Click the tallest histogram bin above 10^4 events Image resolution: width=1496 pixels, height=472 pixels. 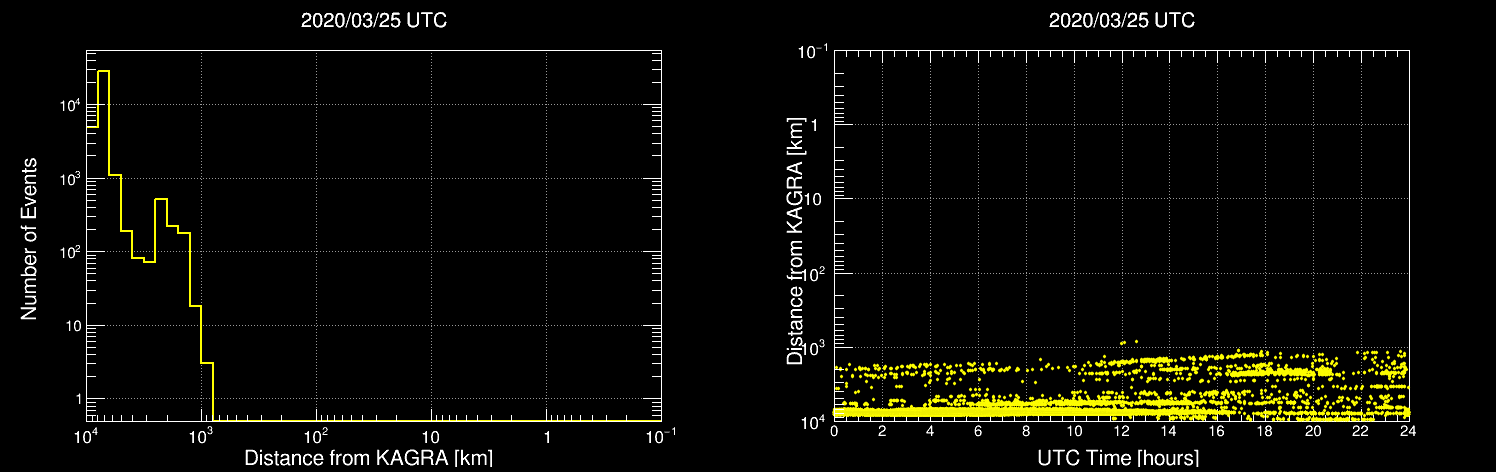point(103,247)
